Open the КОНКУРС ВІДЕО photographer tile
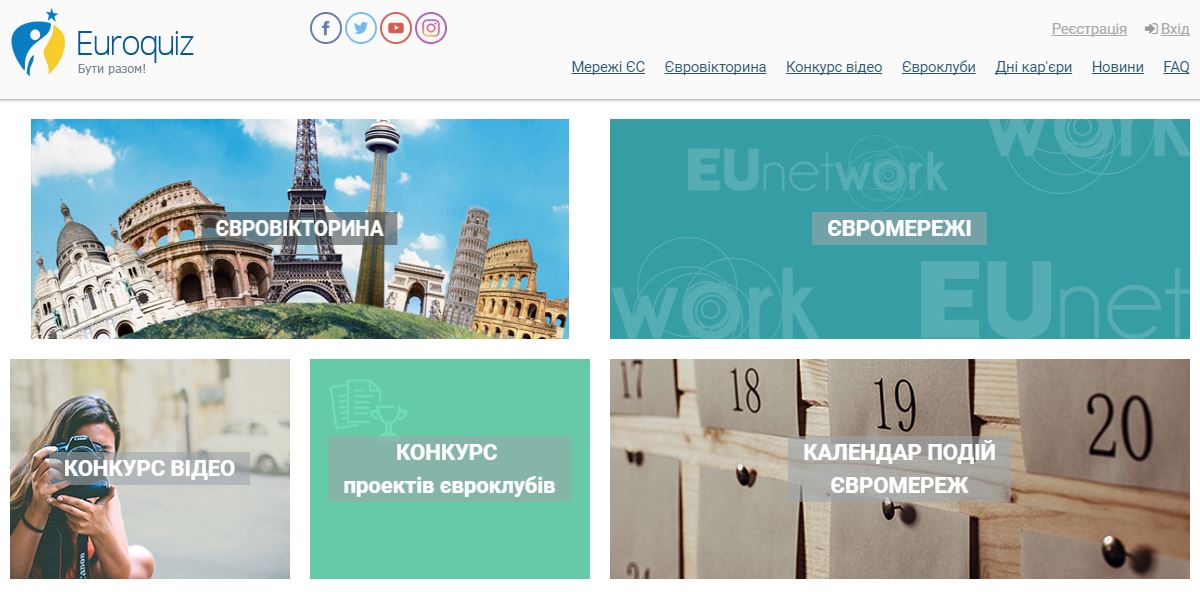The width and height of the screenshot is (1200, 592). 150,468
